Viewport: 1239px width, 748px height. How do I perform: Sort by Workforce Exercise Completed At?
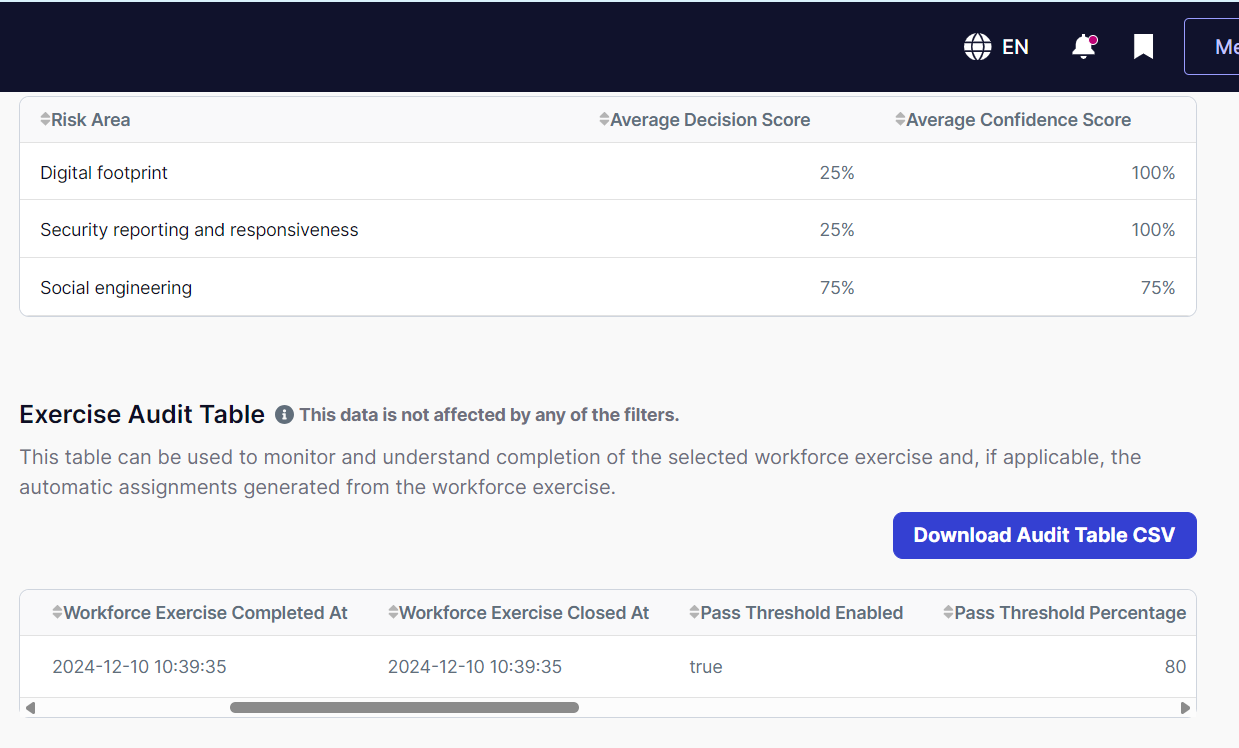click(200, 613)
